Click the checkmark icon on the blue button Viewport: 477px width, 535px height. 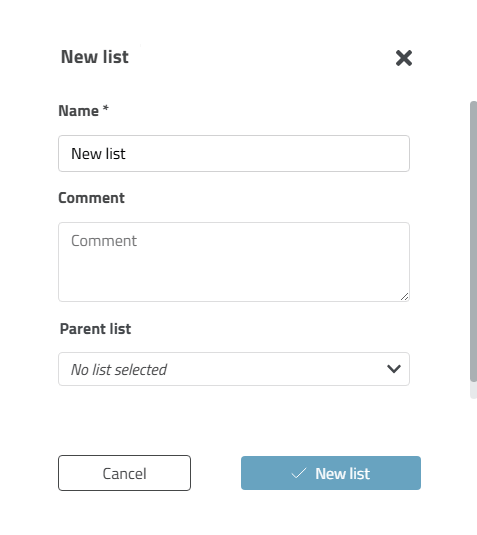pos(299,473)
